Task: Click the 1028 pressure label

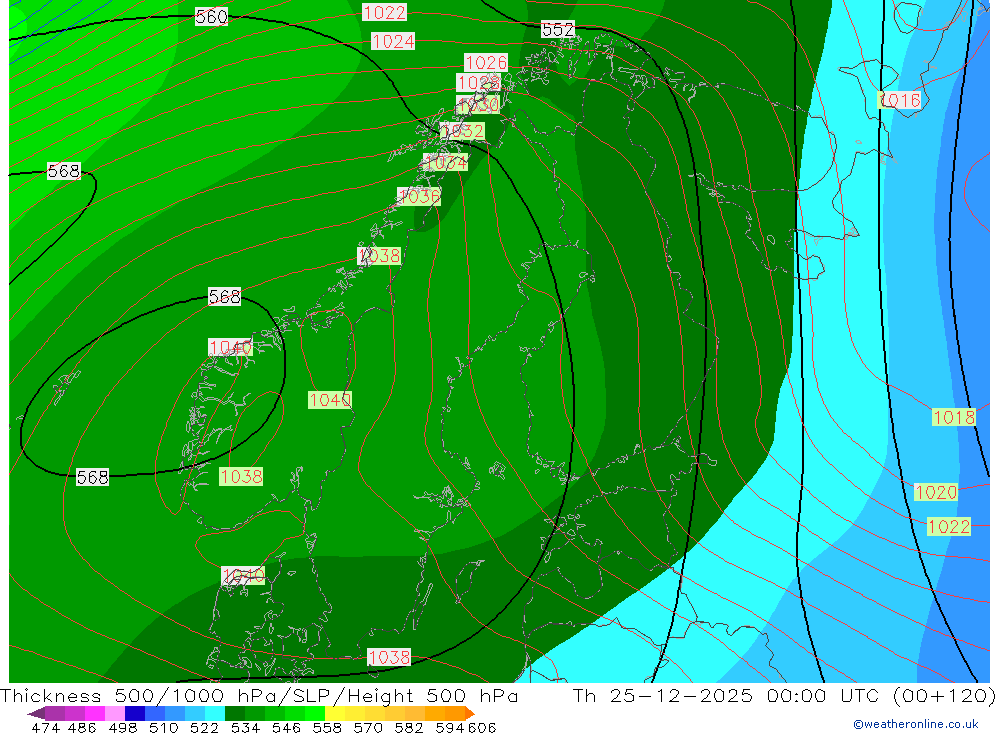Action: pos(478,83)
